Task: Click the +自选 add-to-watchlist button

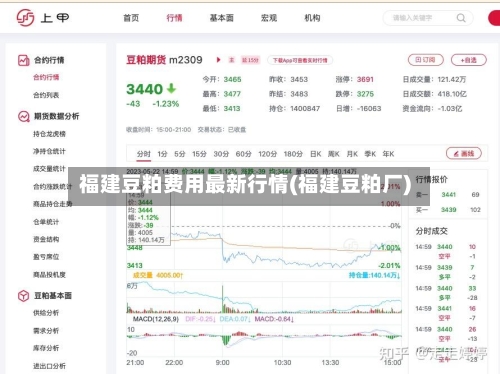Action: [469, 60]
